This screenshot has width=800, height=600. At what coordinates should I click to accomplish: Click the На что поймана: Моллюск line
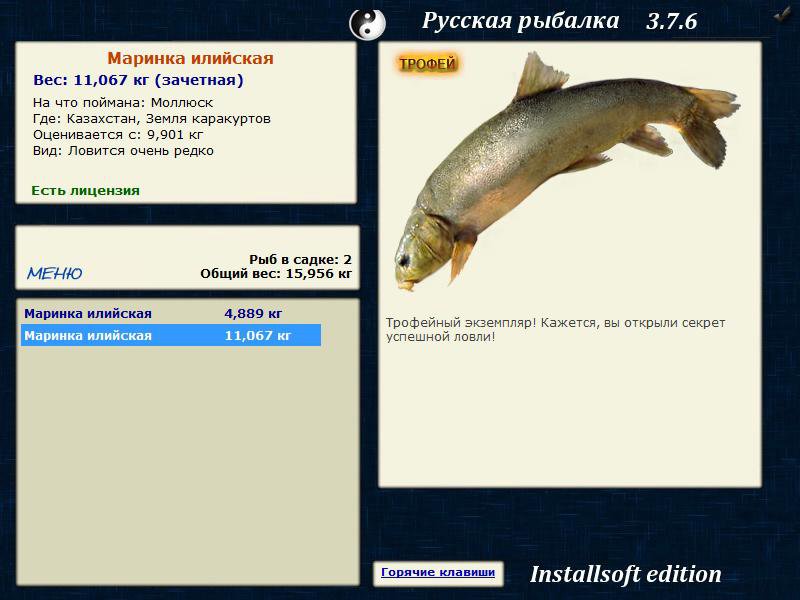123,103
